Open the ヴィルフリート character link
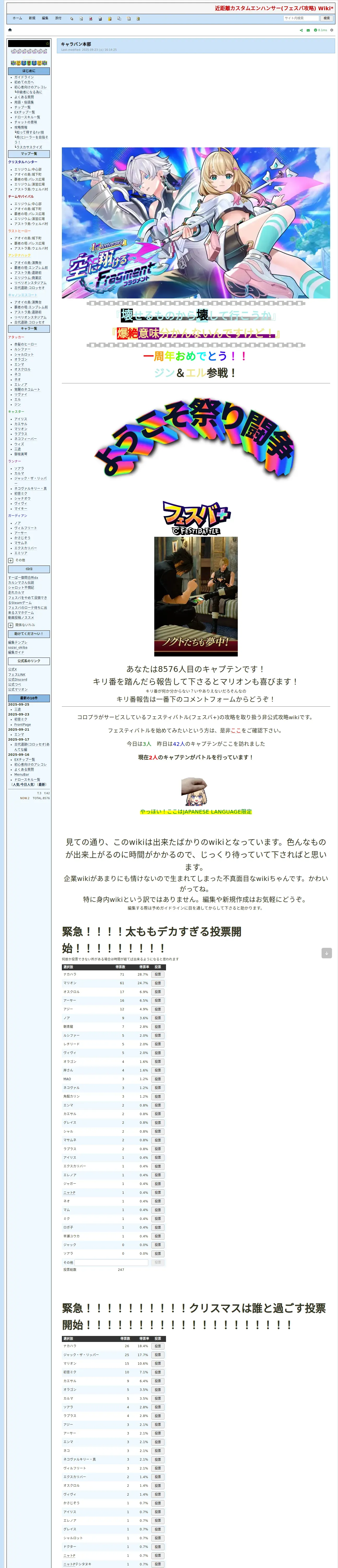The width and height of the screenshot is (338, 1568). (26, 528)
